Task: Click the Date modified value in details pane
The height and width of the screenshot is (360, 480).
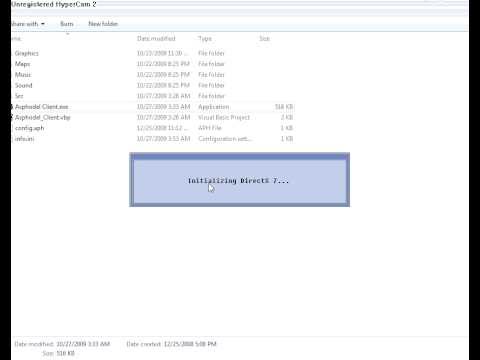Action: pos(83,344)
